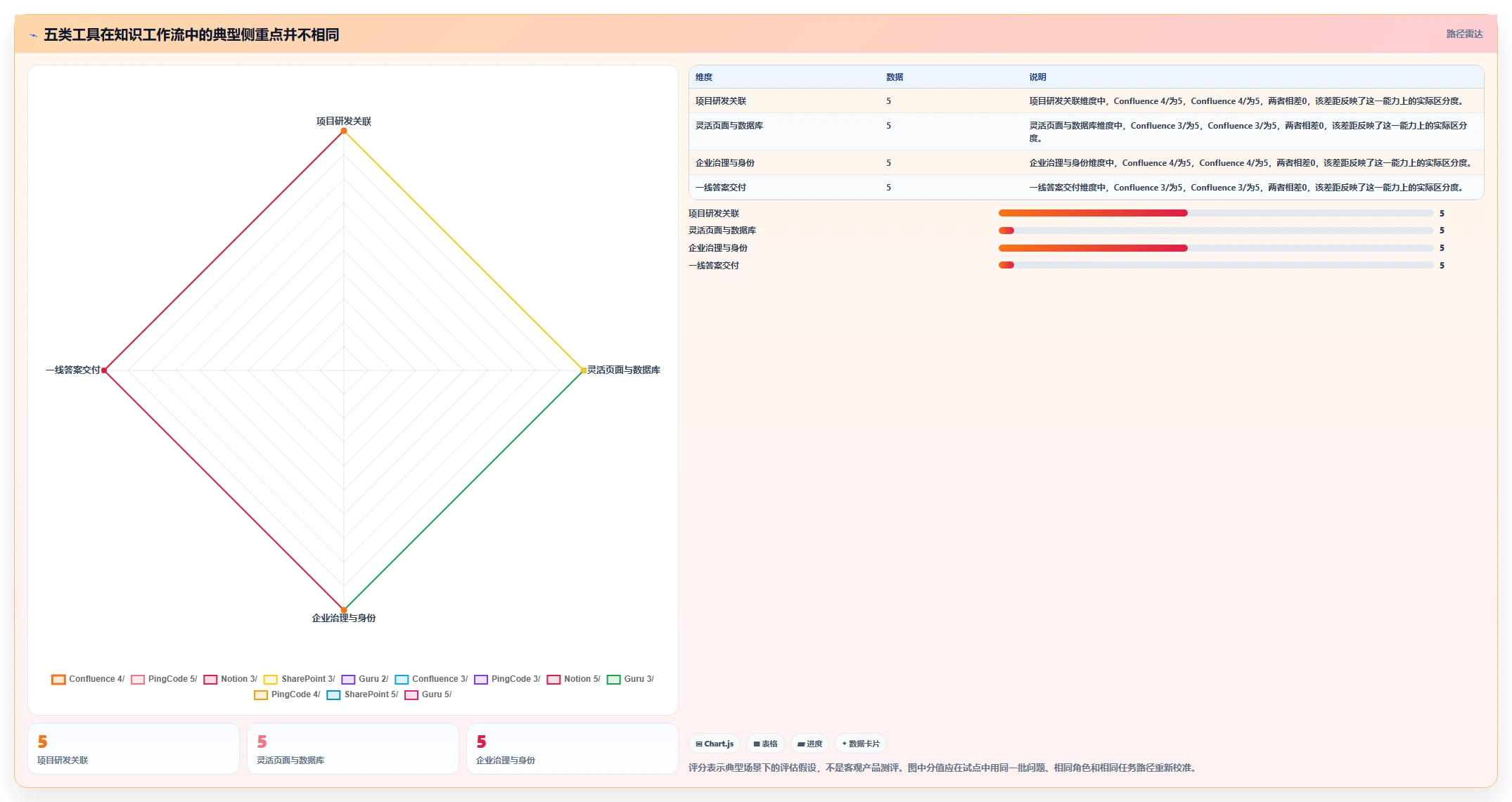Click the 路径雷达 label in header
Screen dimensions: 1512x802
(x=1464, y=34)
